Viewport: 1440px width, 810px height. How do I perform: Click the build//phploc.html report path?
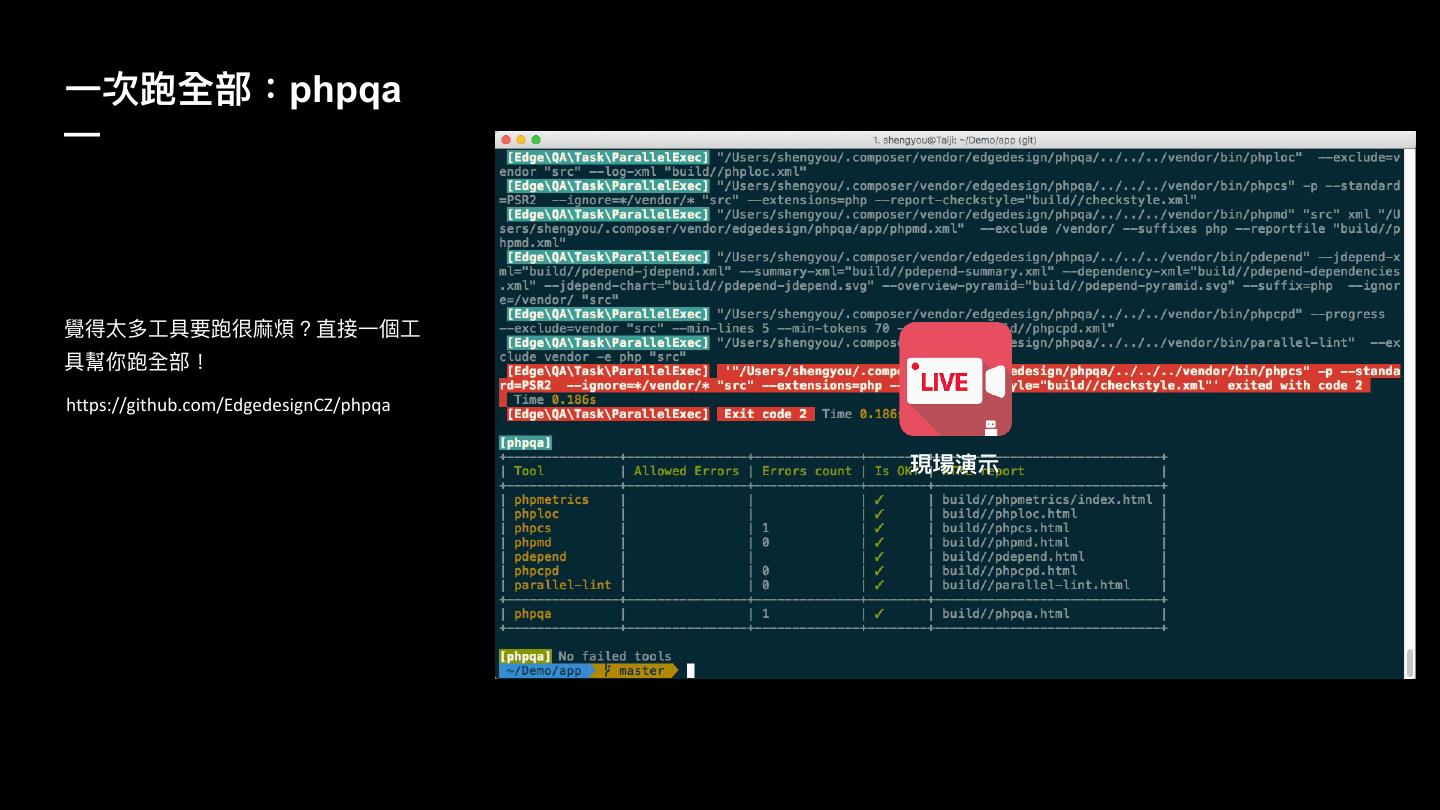tap(1009, 514)
